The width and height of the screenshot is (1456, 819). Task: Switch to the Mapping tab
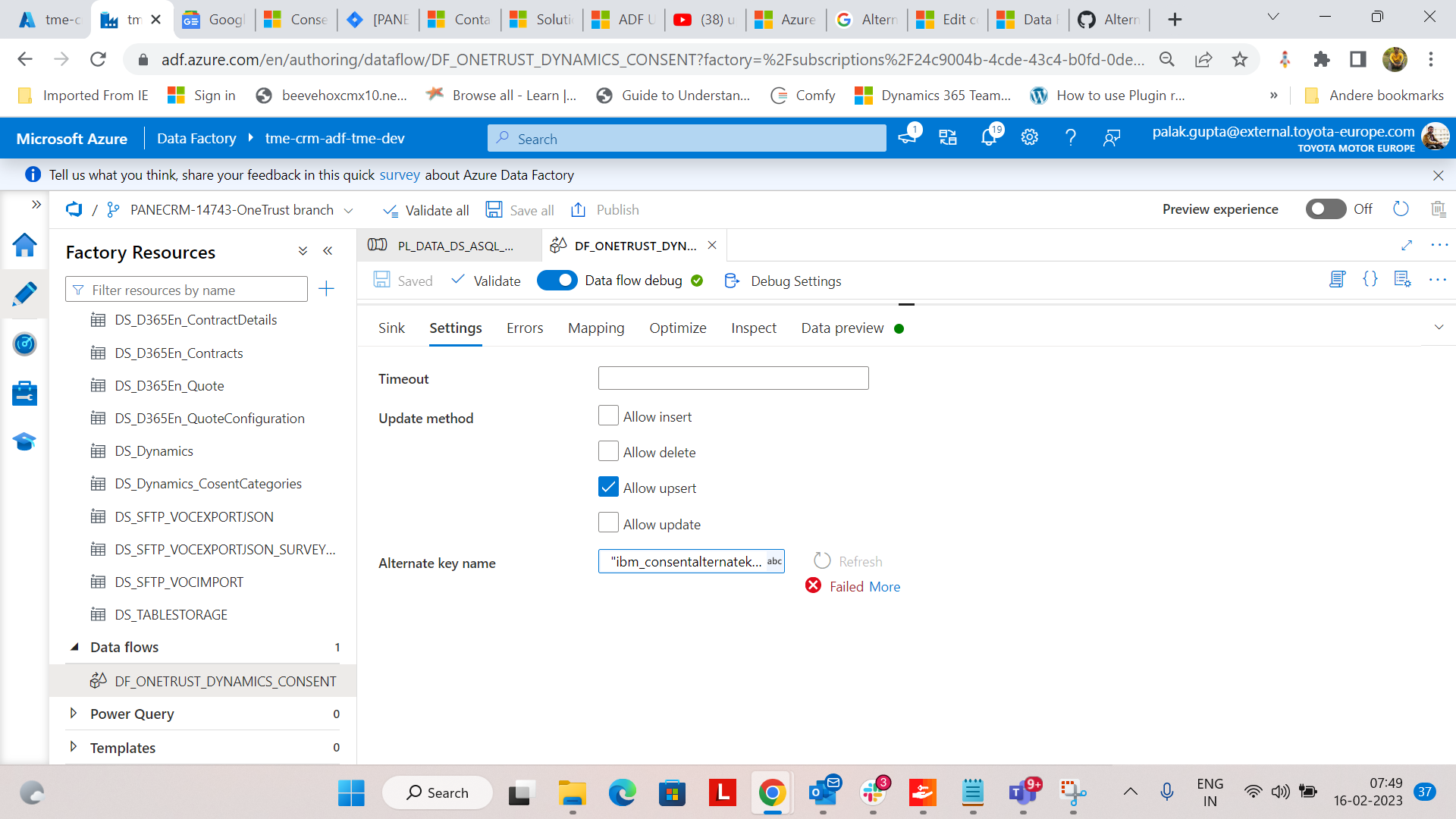596,328
